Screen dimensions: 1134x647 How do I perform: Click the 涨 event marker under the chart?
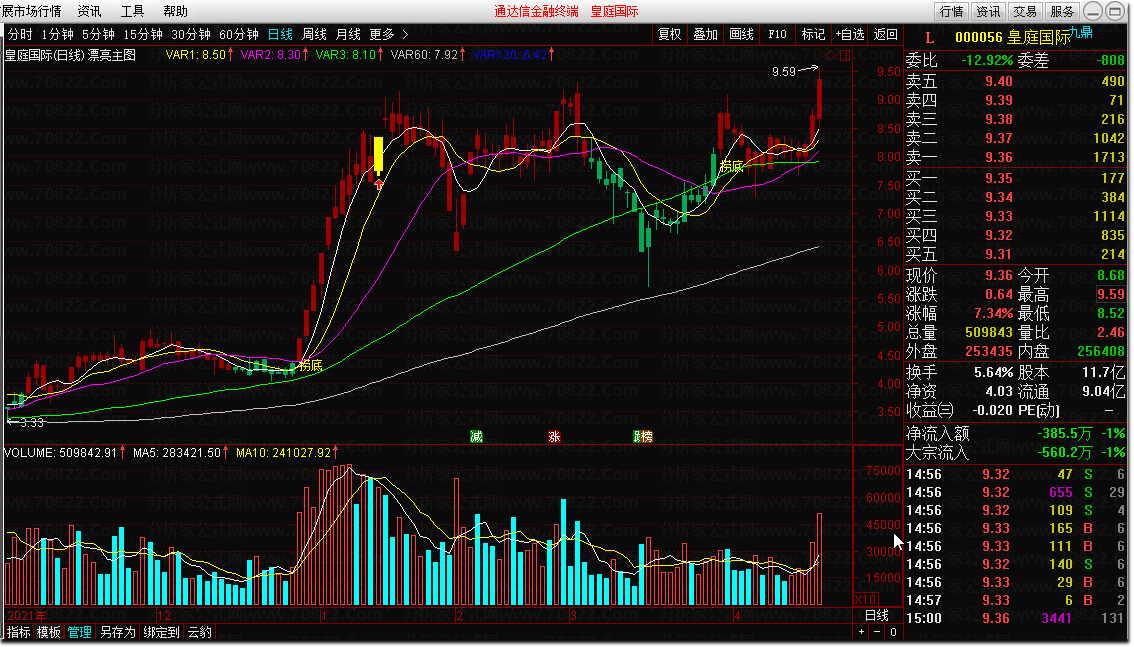tap(554, 437)
